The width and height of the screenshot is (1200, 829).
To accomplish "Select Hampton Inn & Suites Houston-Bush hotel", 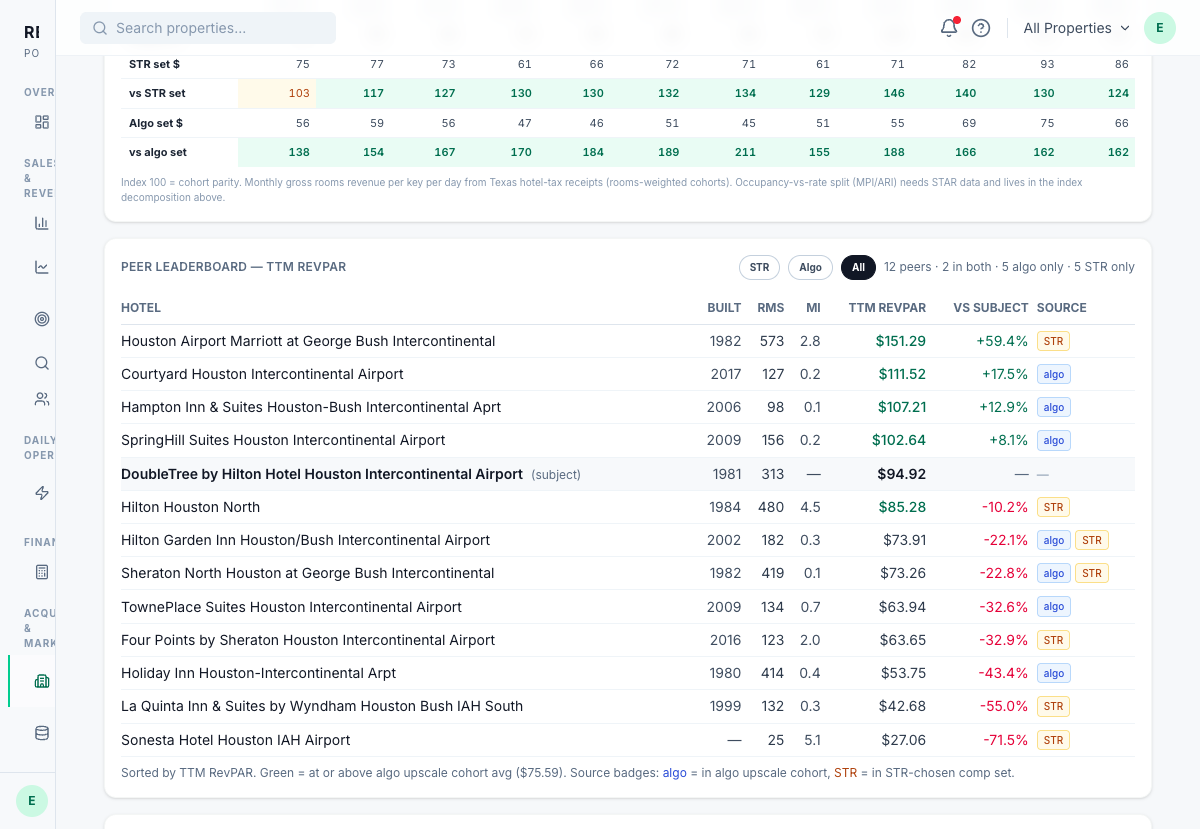I will click(311, 407).
